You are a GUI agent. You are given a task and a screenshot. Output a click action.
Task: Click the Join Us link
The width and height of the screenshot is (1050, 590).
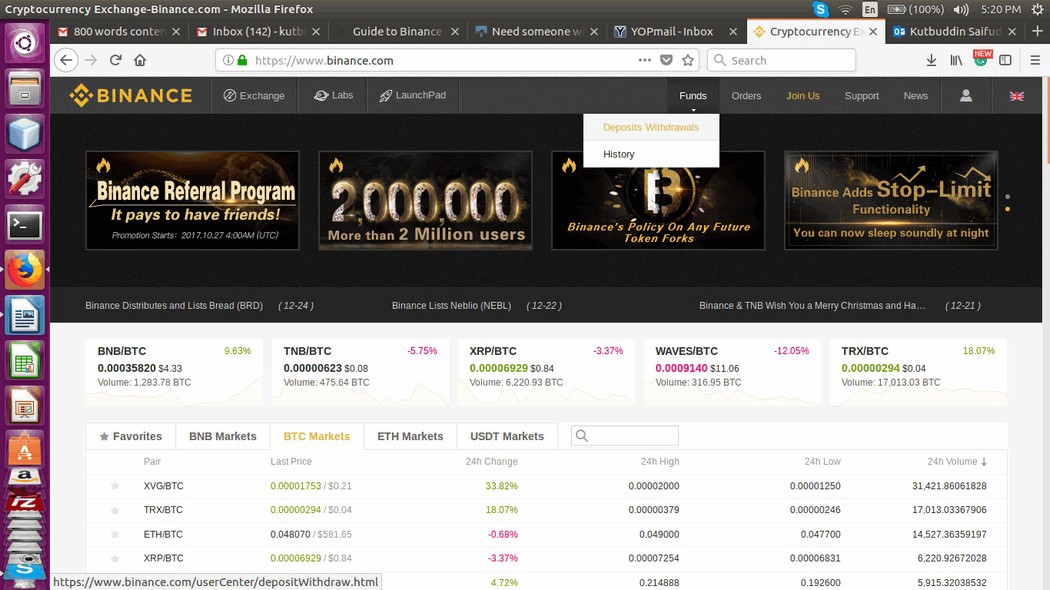(x=803, y=96)
